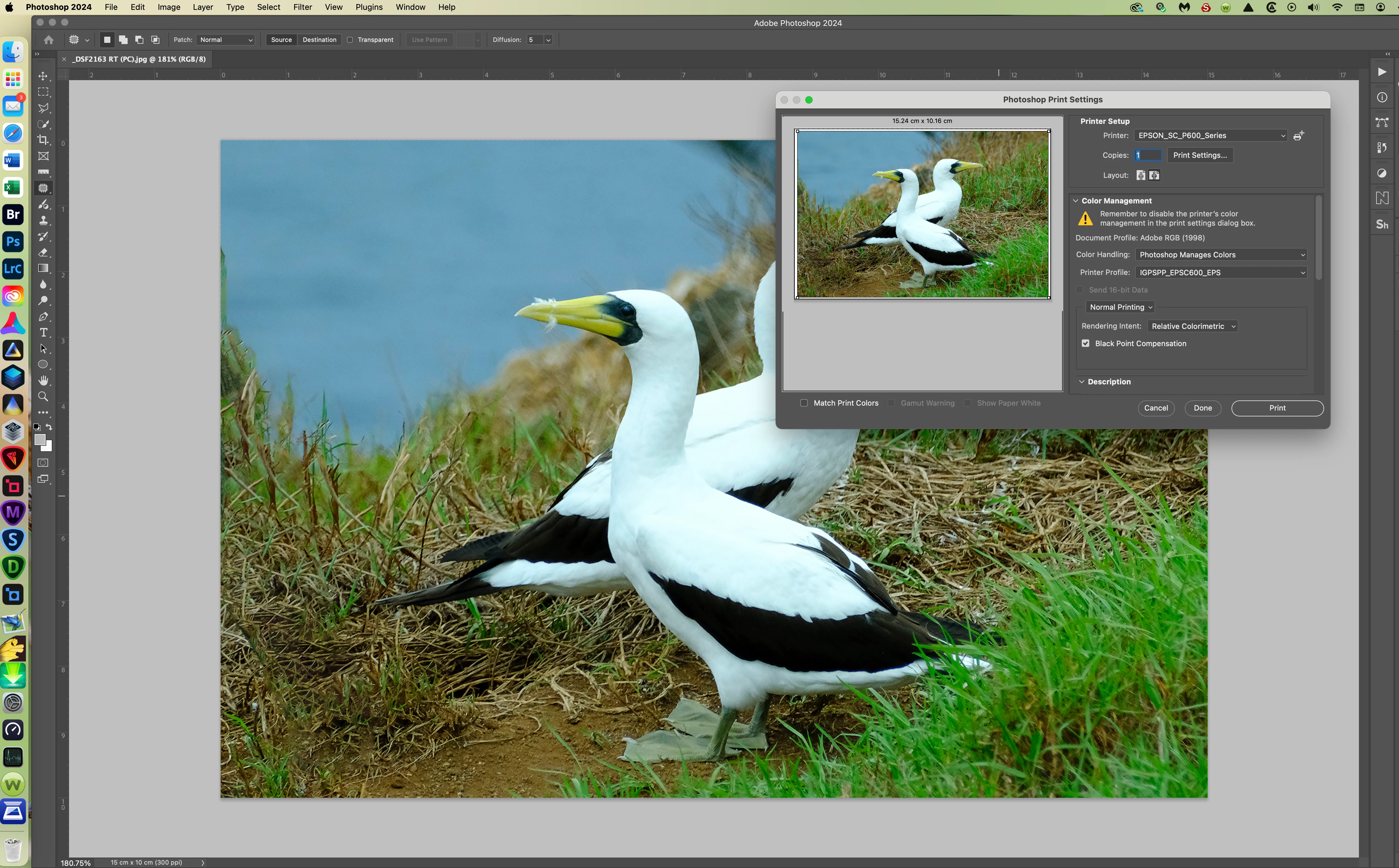Select the Clone Stamp tool

43,220
